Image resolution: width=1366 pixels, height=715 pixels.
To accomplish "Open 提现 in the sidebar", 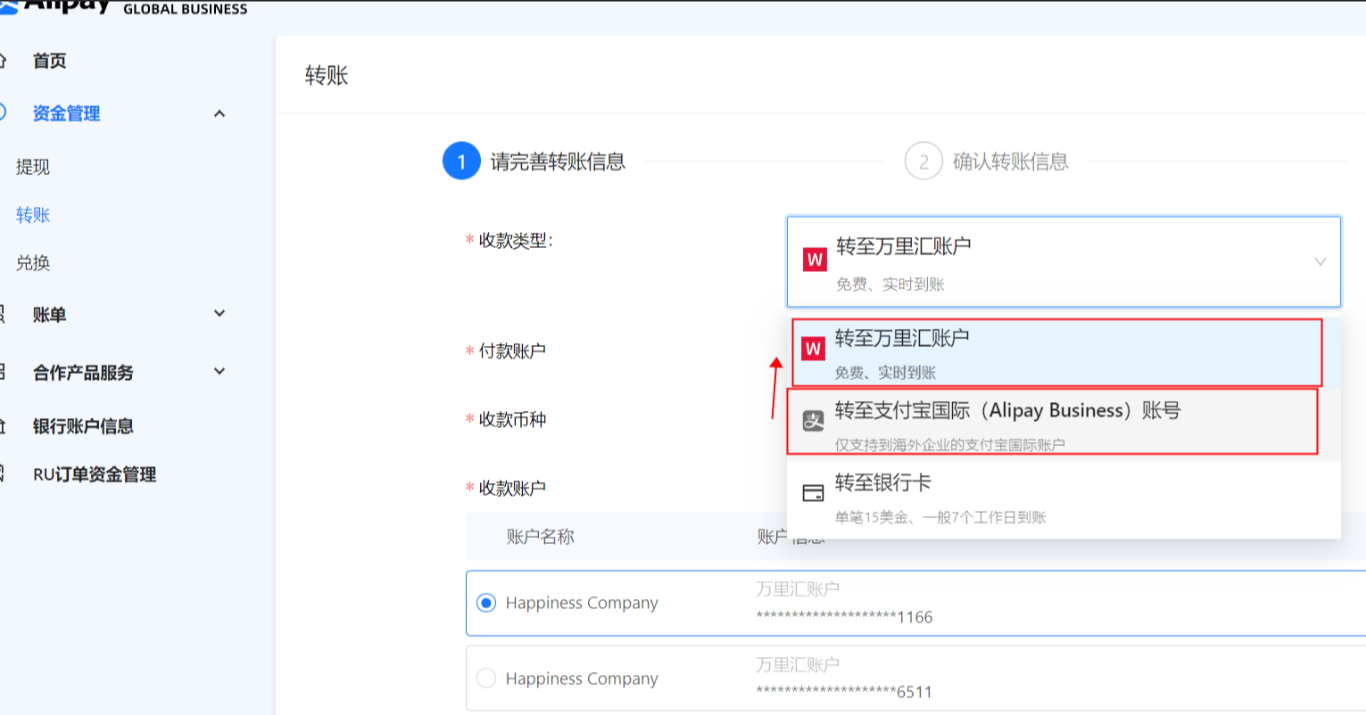I will click(33, 167).
